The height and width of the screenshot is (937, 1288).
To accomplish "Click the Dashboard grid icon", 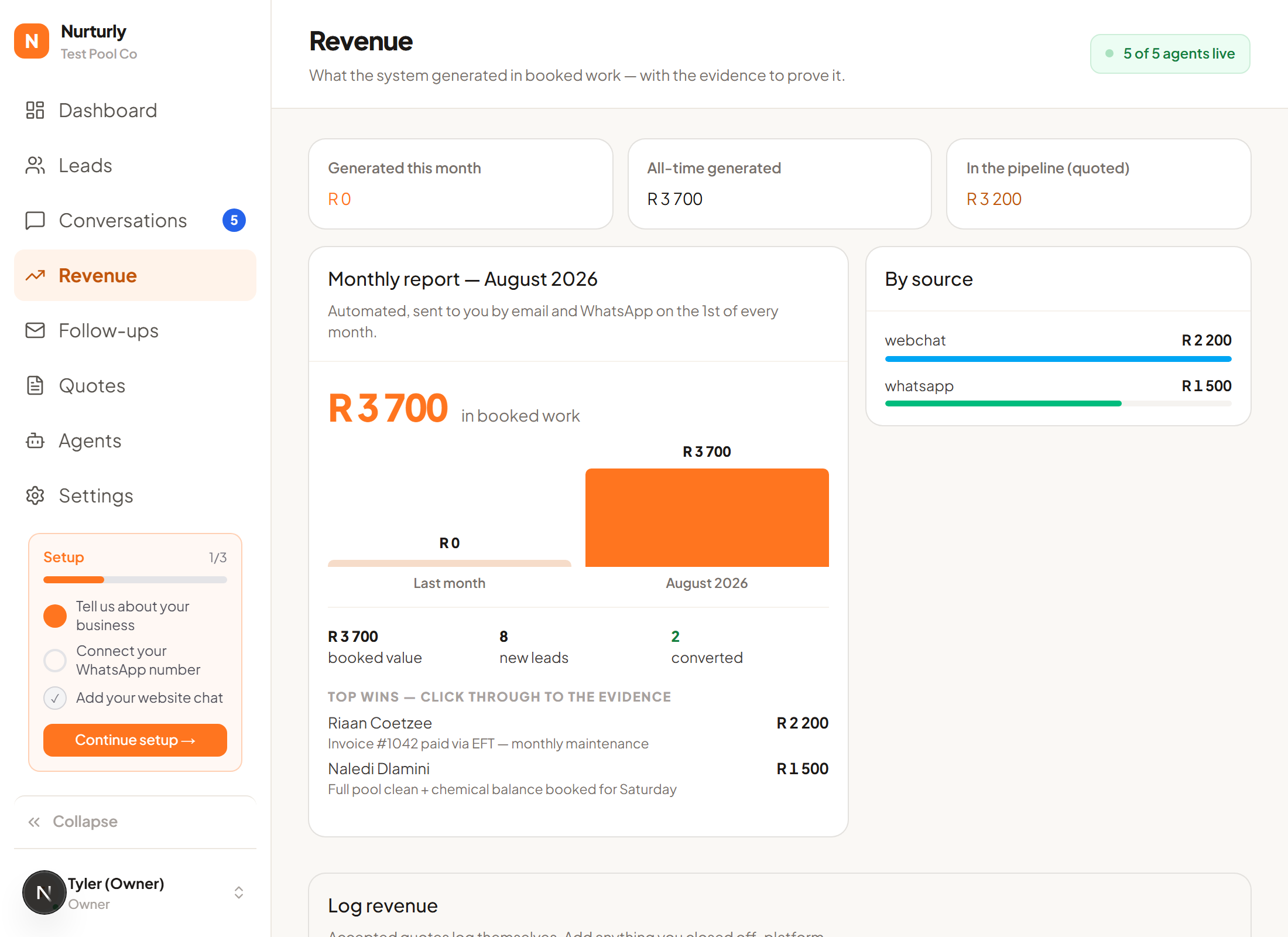I will (35, 110).
